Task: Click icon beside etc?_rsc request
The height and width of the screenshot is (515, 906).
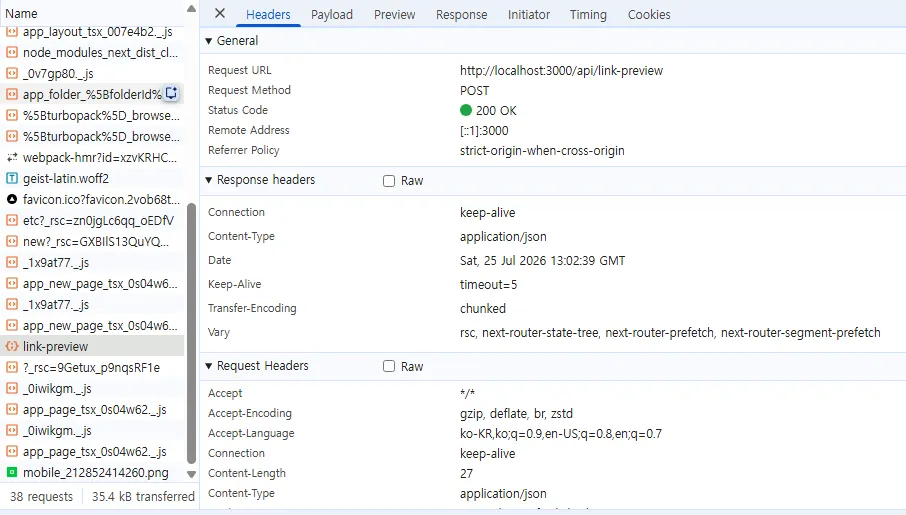Action: [x=12, y=220]
